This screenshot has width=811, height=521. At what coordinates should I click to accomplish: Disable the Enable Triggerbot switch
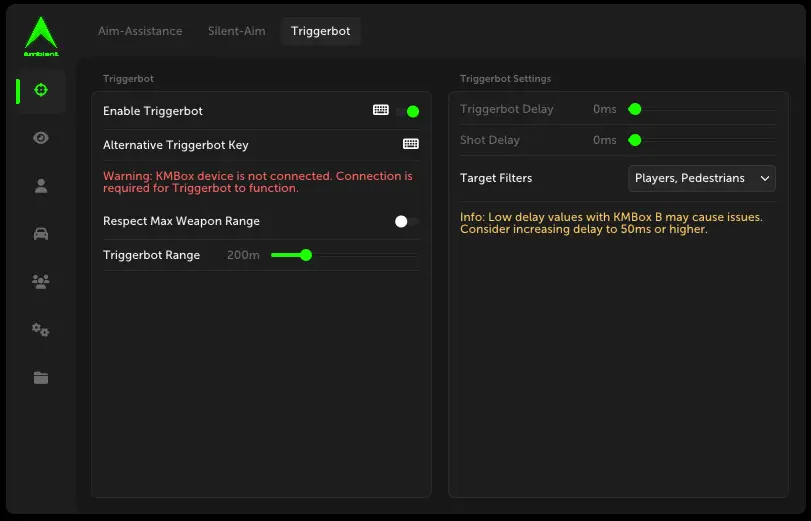pos(408,111)
